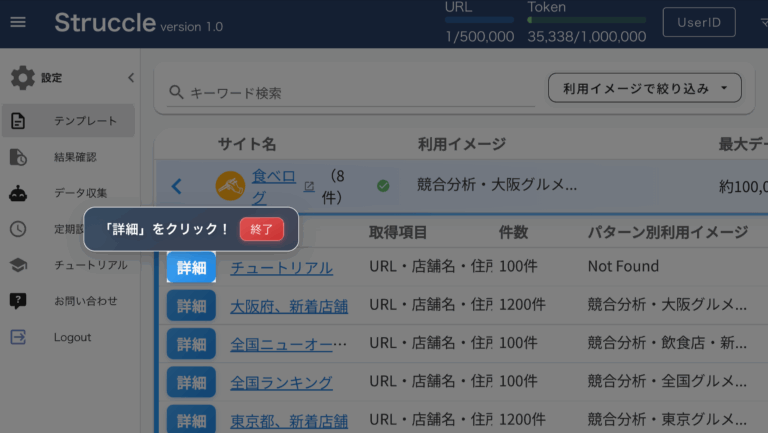Image resolution: width=768 pixels, height=433 pixels.
Task: Click the Logout exit icon
Action: [18, 337]
